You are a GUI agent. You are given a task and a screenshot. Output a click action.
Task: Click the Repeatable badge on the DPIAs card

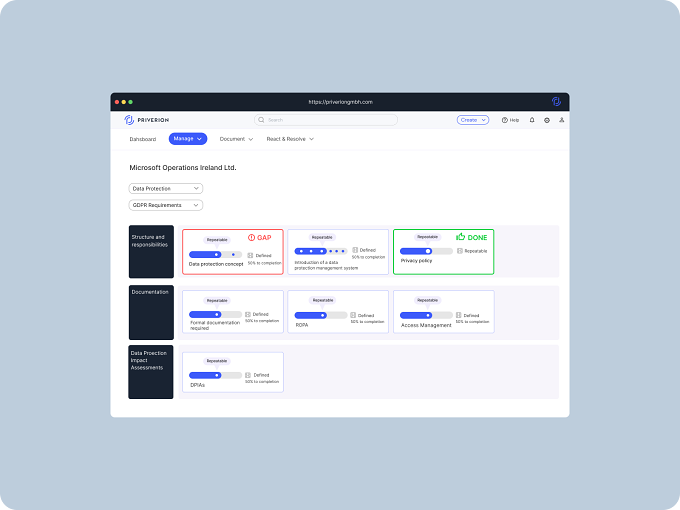pyautogui.click(x=217, y=361)
